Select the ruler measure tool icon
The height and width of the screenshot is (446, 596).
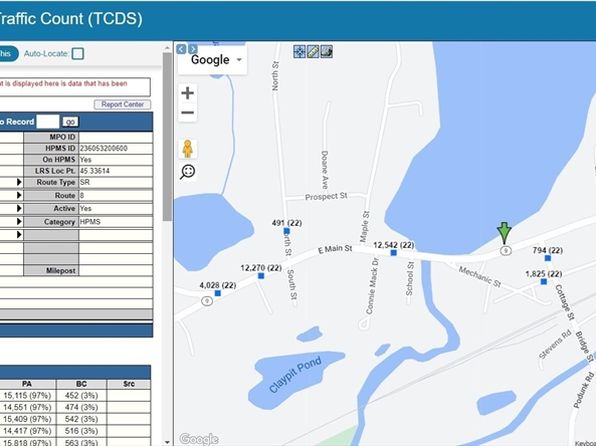[313, 52]
